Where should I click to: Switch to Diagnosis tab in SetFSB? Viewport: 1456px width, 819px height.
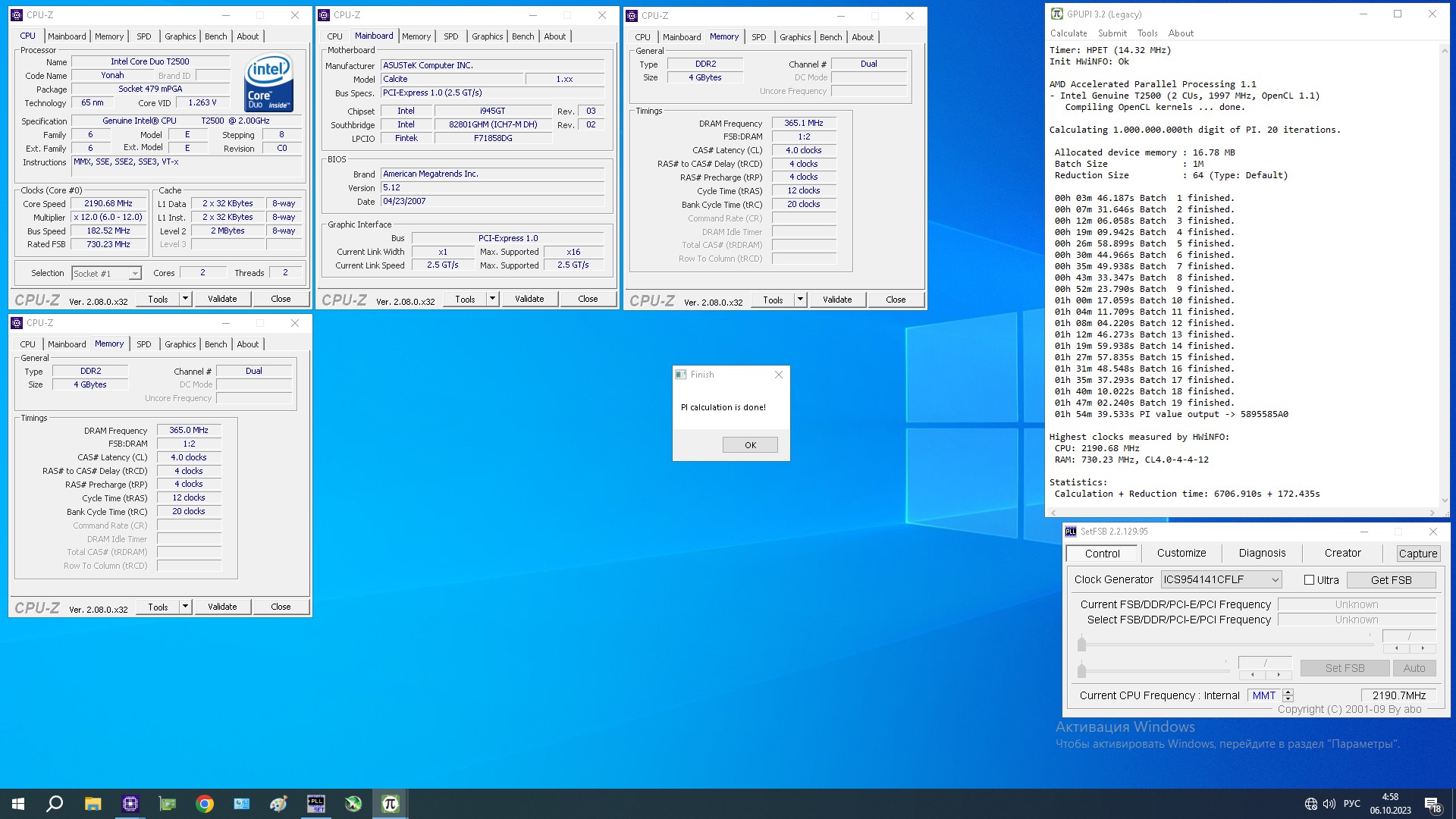click(x=1262, y=554)
